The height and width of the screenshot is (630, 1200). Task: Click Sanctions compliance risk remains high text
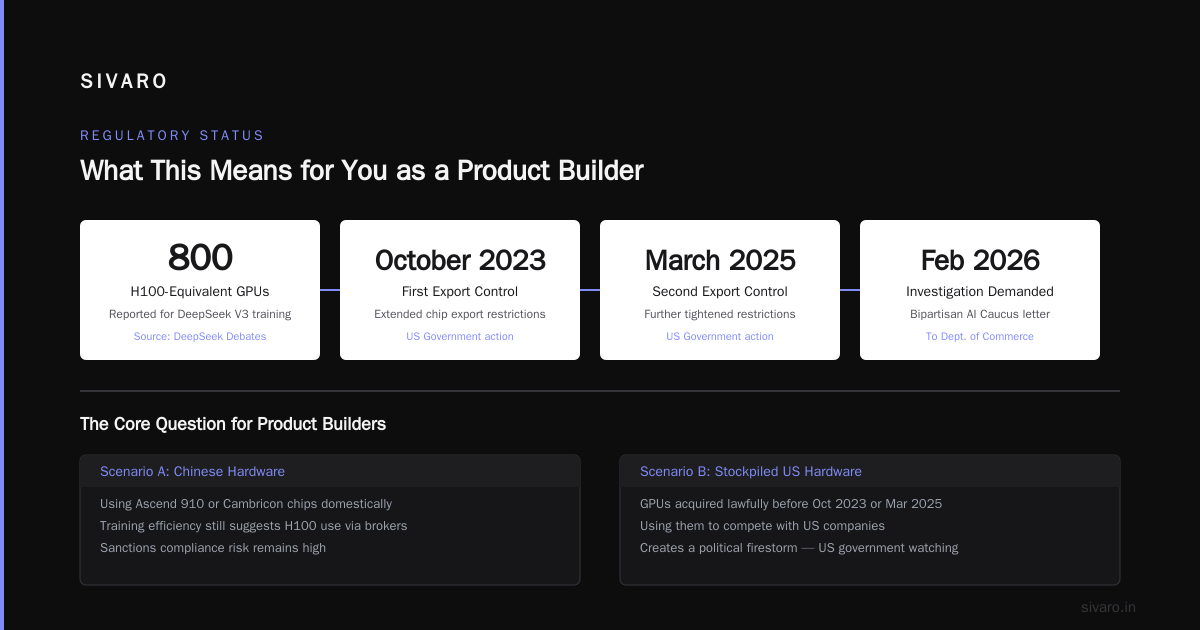point(213,548)
